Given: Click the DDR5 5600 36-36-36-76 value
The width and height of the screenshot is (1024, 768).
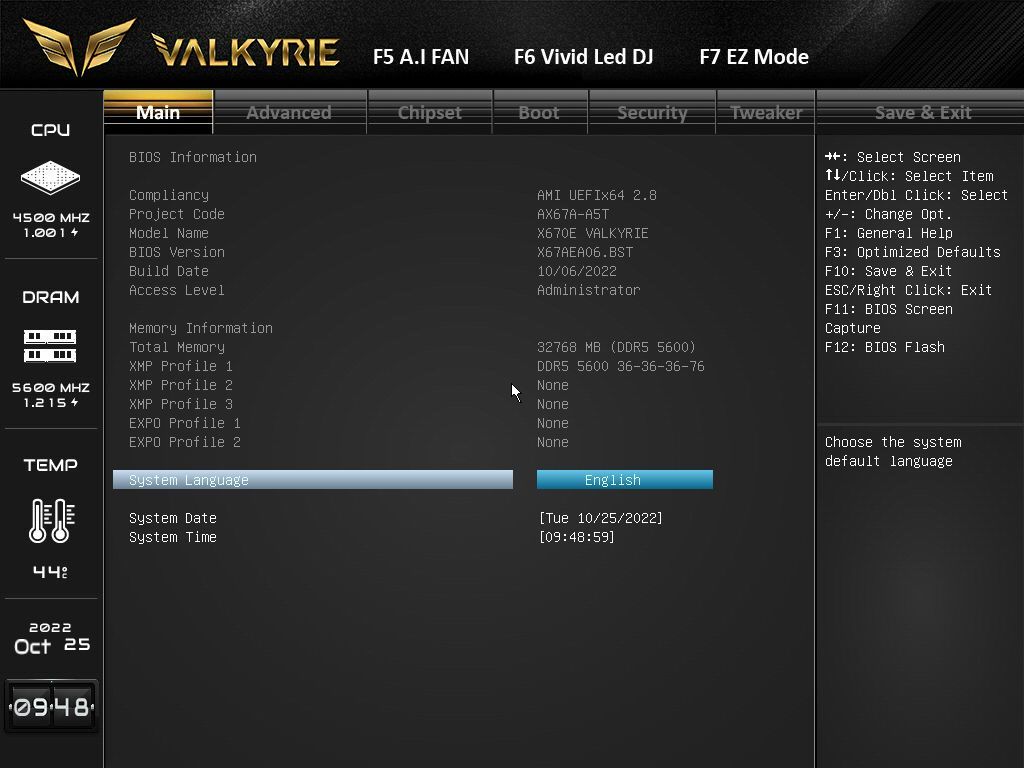Looking at the screenshot, I should (x=620, y=366).
